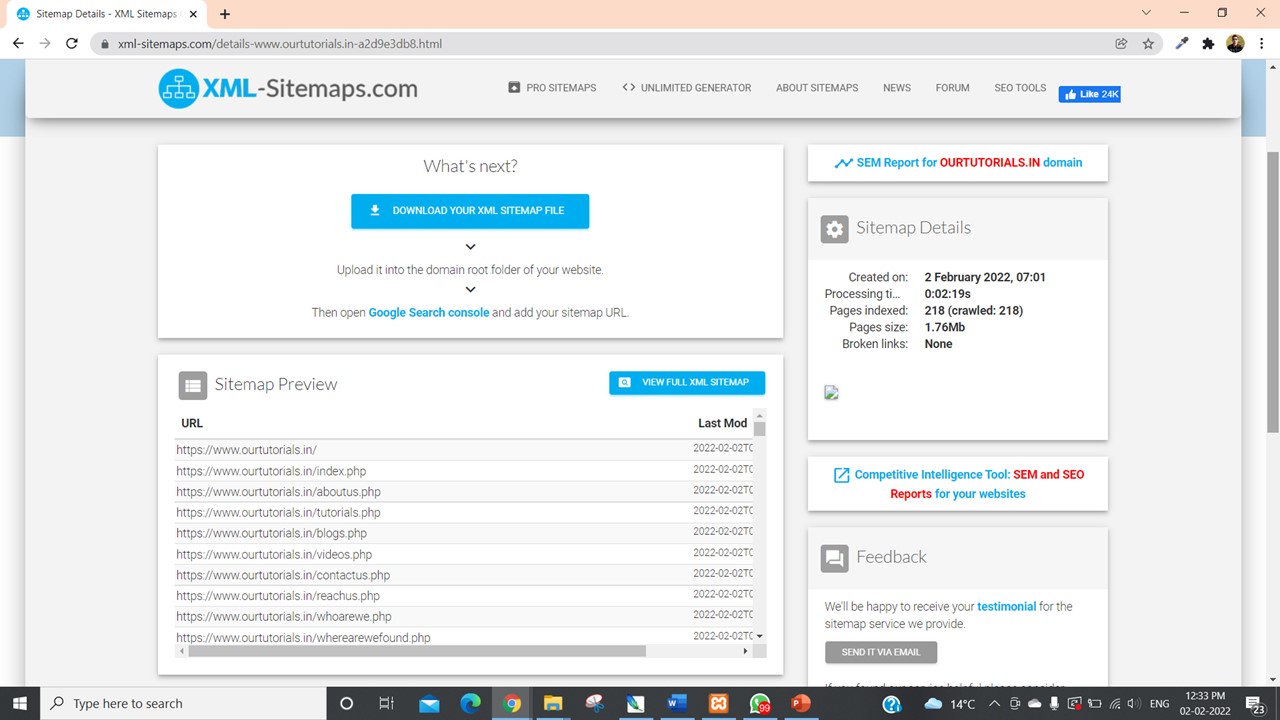Image resolution: width=1280 pixels, height=720 pixels.
Task: Like the page on Facebook
Action: (x=1090, y=94)
